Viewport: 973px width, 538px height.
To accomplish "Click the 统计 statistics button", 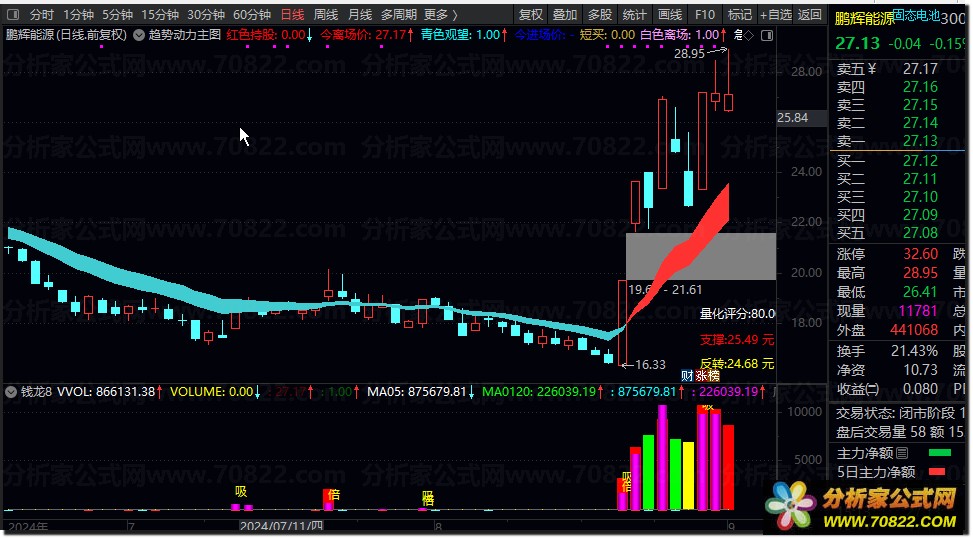I will (x=634, y=14).
